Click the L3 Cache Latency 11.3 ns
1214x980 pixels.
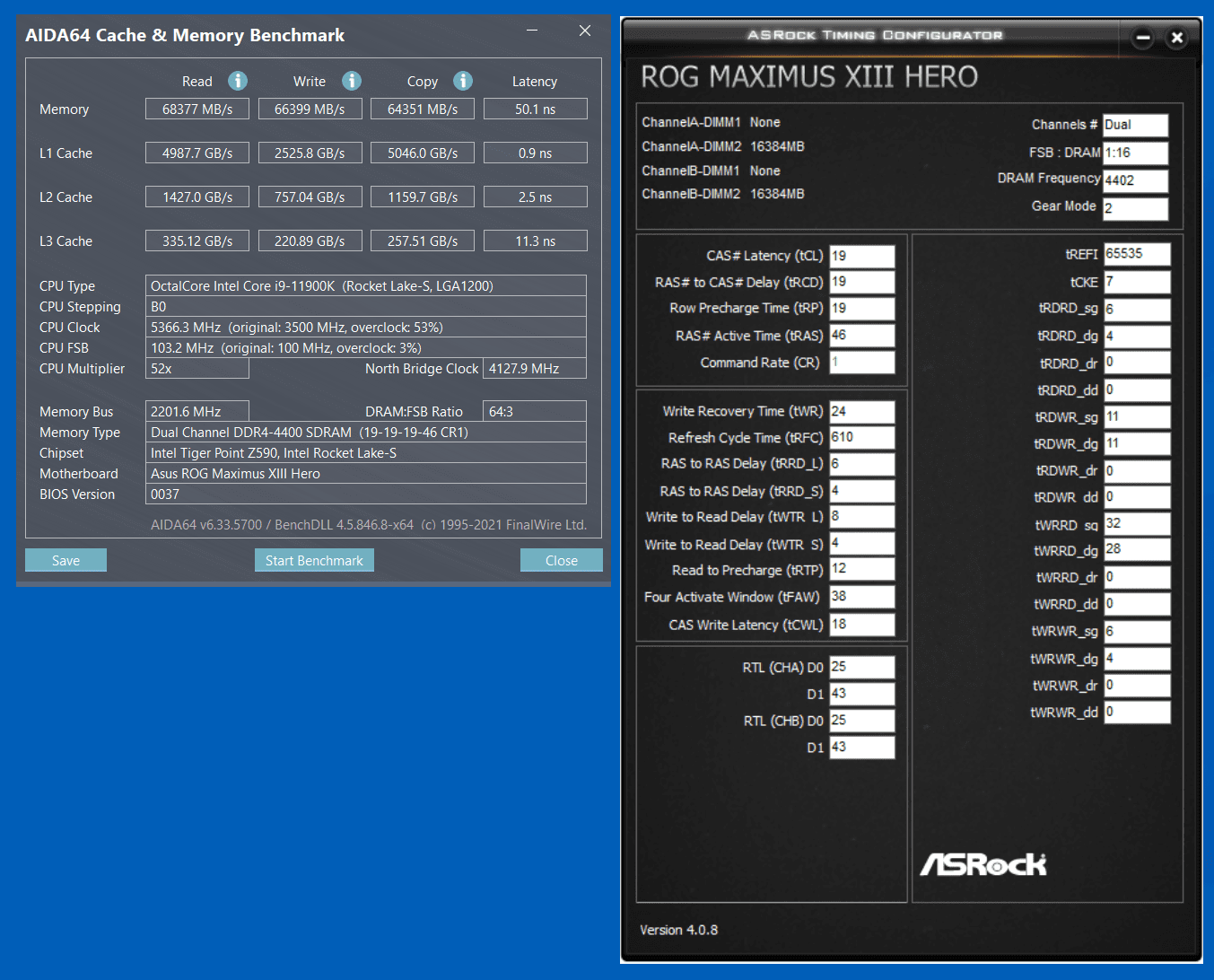pyautogui.click(x=536, y=241)
